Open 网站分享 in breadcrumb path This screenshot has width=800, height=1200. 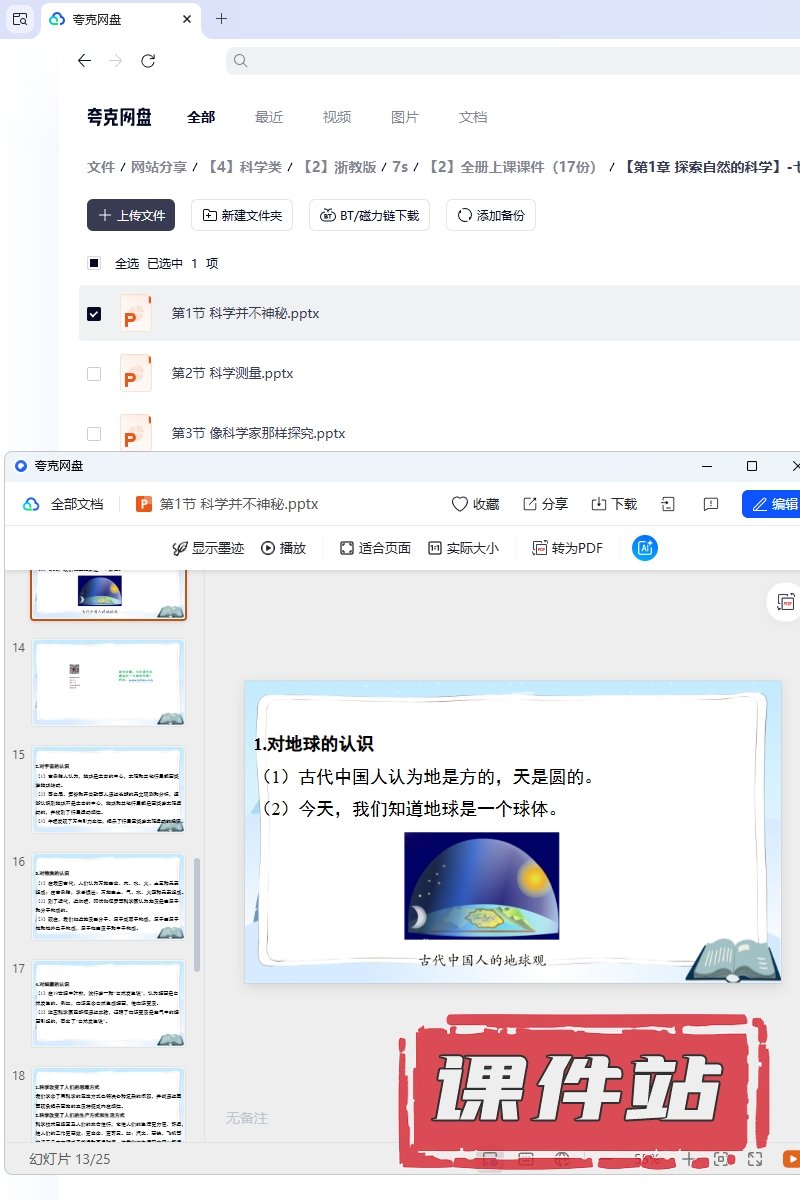159,167
